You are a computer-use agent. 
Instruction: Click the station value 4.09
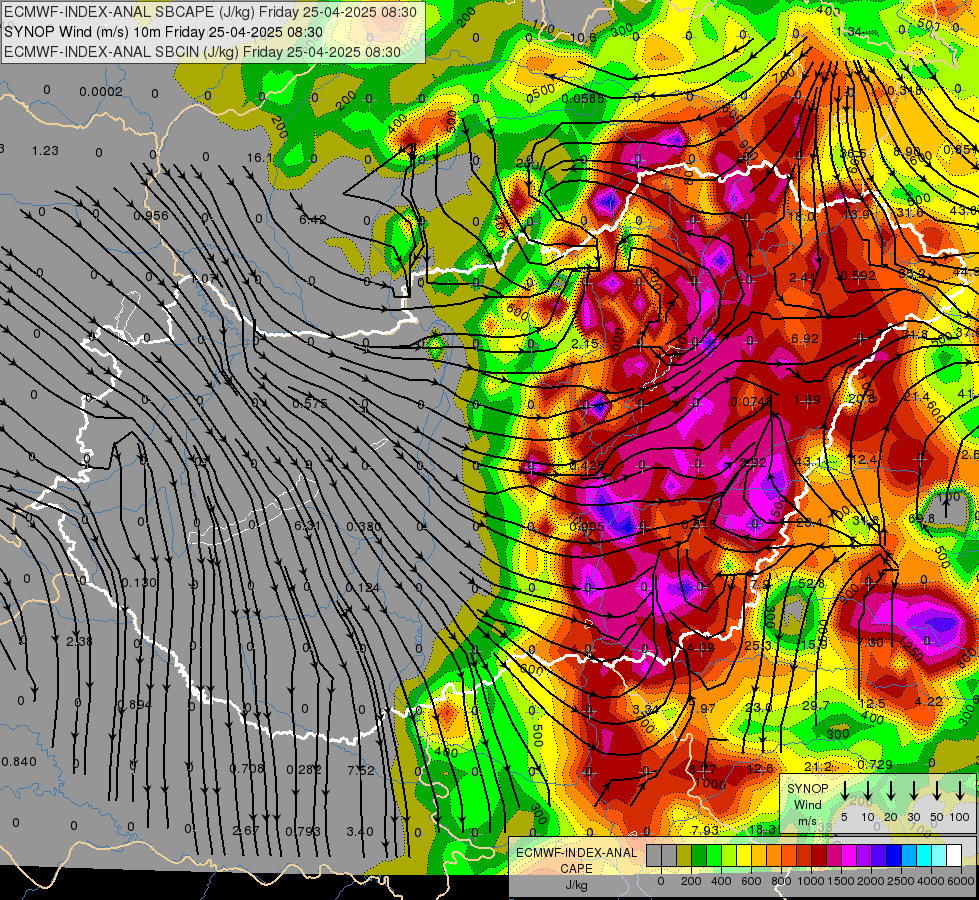701,647
